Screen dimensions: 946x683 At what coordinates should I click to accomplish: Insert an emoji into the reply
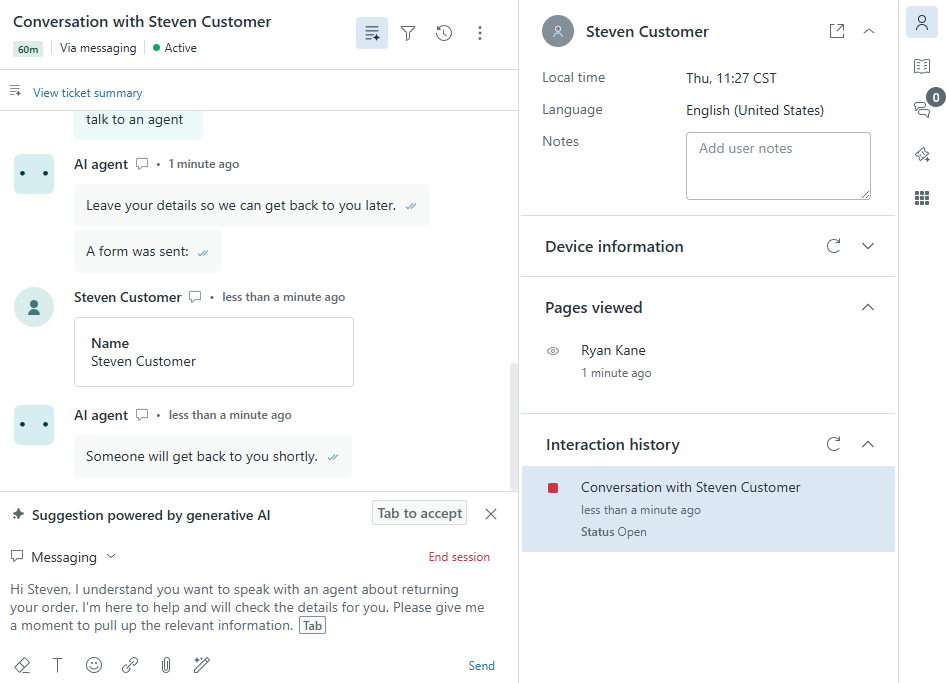tap(94, 665)
